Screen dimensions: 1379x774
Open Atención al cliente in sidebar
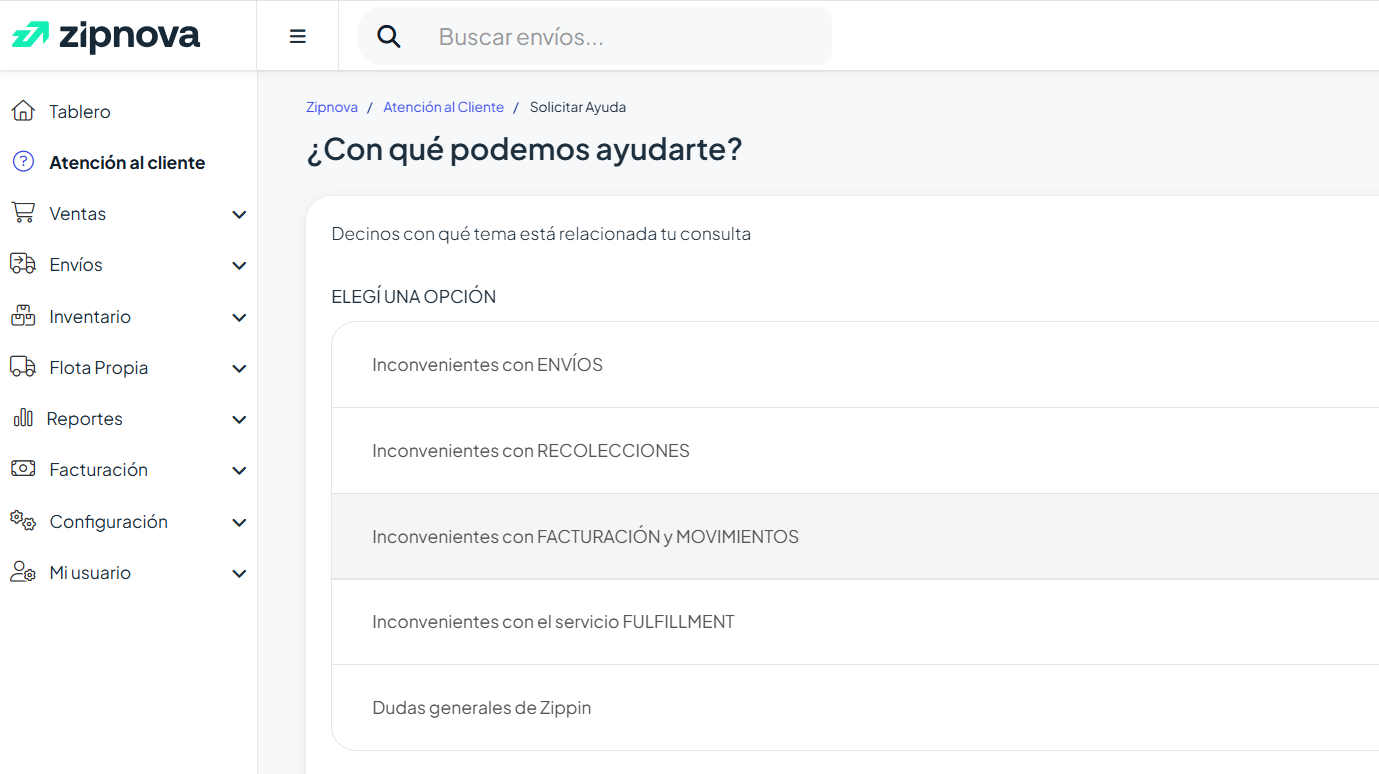coord(127,162)
